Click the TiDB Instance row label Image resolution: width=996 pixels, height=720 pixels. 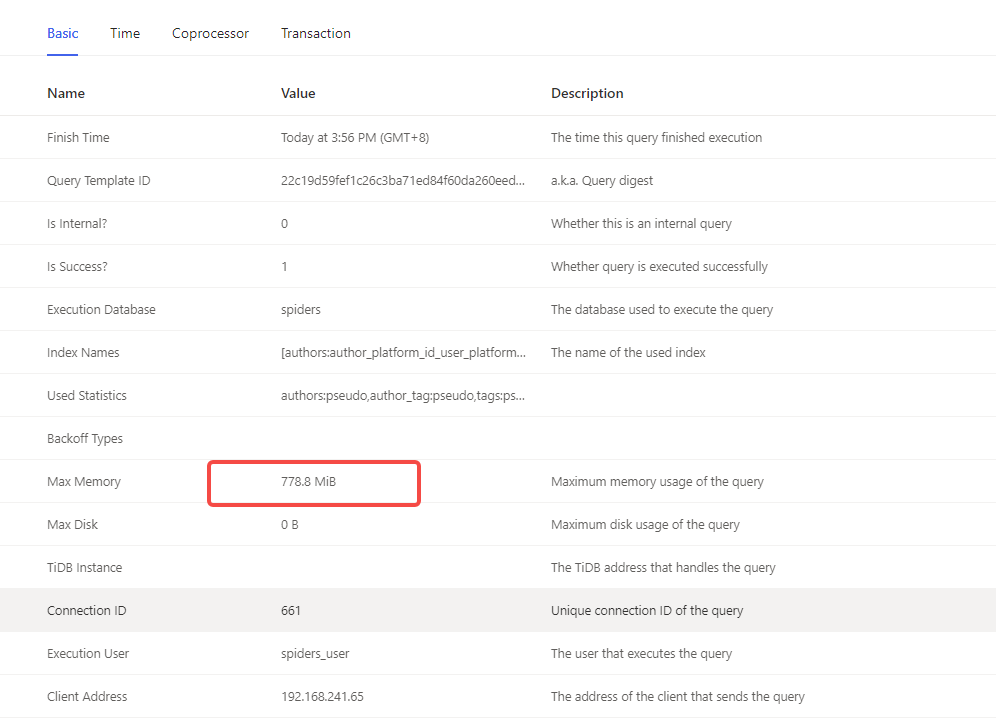tap(84, 567)
